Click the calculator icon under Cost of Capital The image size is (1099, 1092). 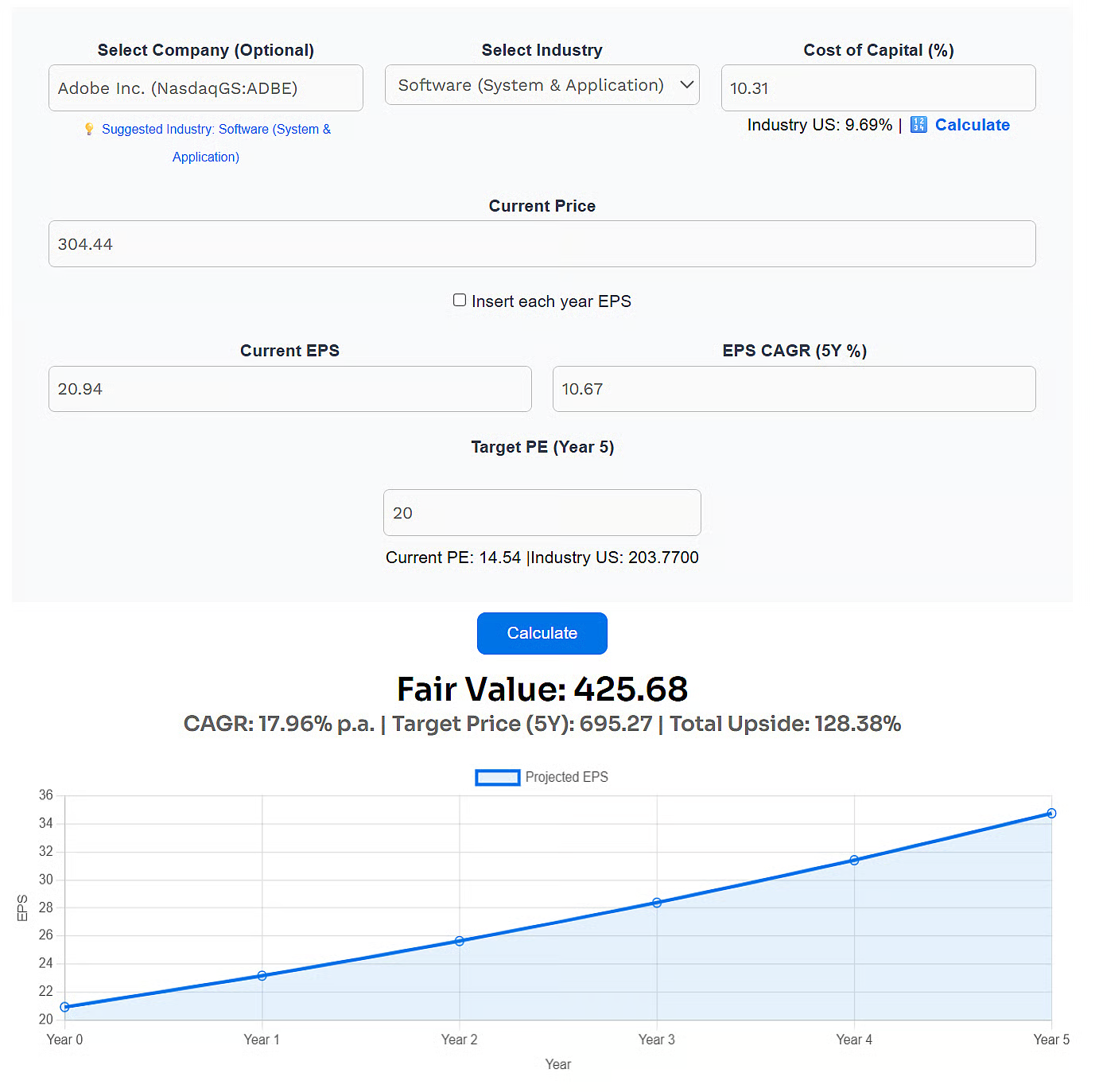[x=918, y=125]
